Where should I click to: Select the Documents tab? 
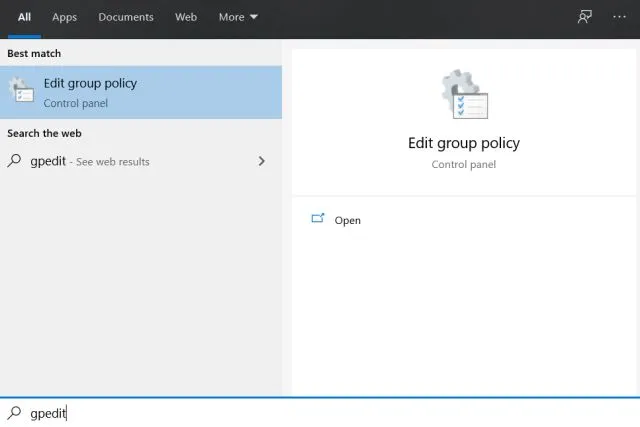tap(126, 17)
